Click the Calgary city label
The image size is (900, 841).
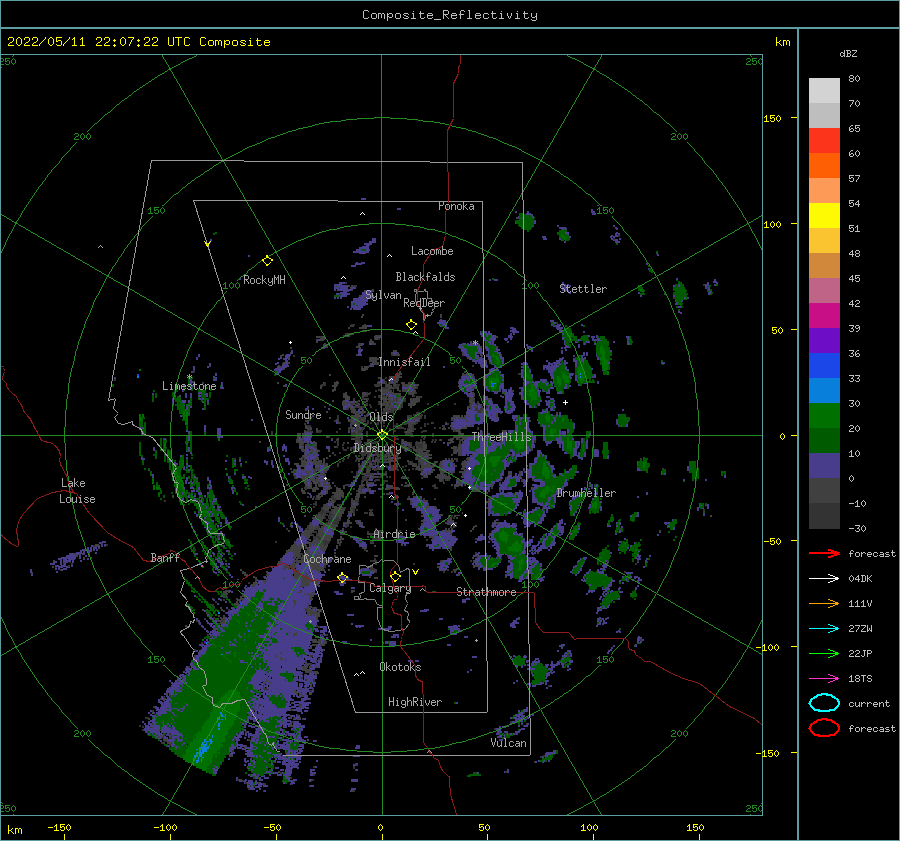(x=390, y=588)
